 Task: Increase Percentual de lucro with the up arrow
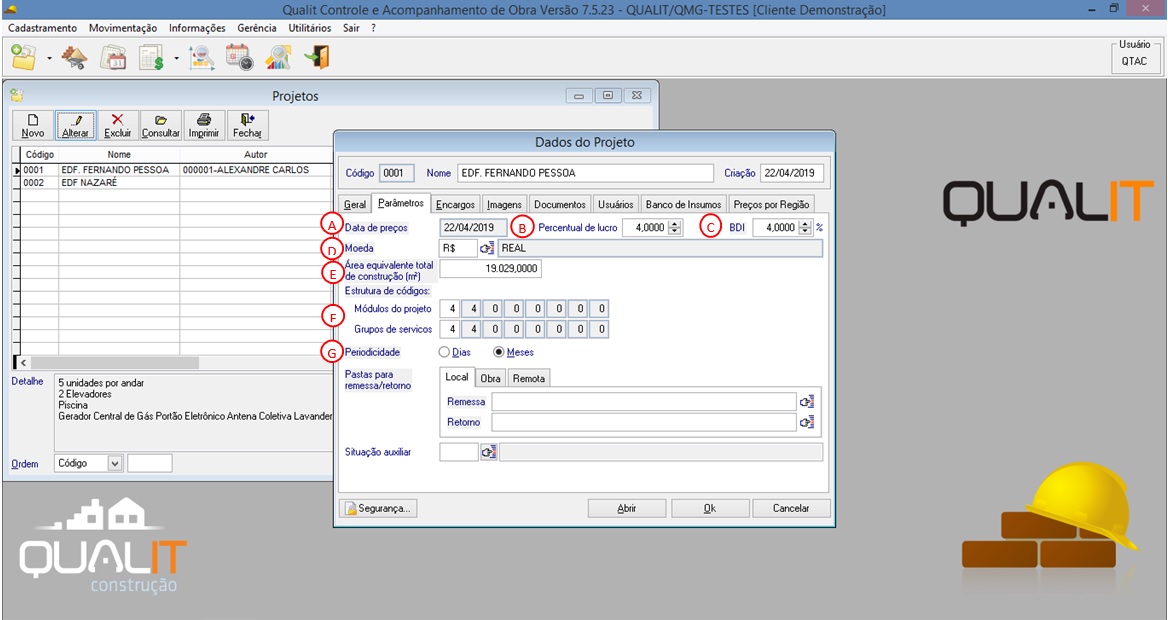[x=675, y=224]
